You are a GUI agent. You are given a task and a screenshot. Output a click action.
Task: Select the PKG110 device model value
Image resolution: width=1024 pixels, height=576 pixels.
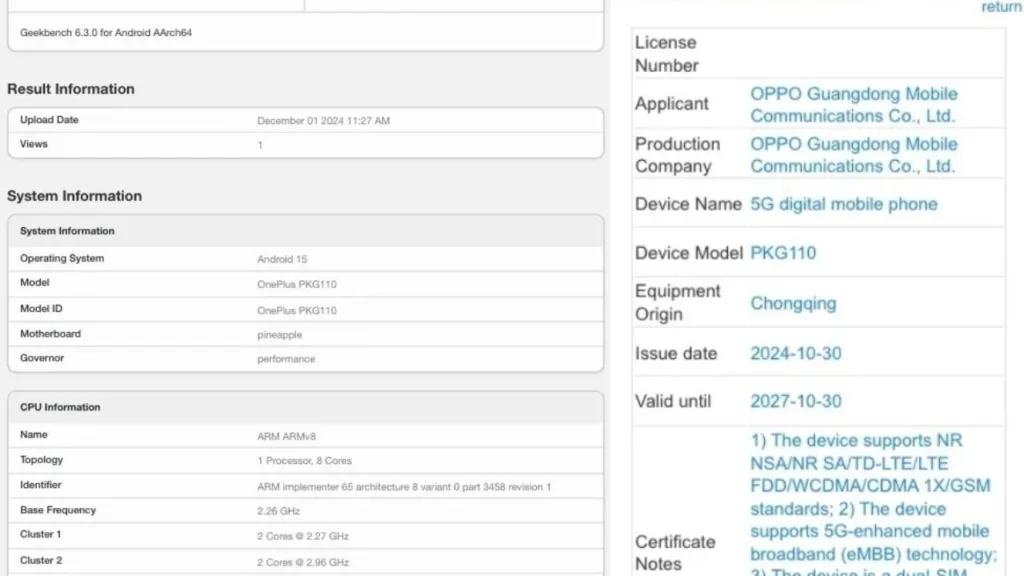[x=783, y=253]
